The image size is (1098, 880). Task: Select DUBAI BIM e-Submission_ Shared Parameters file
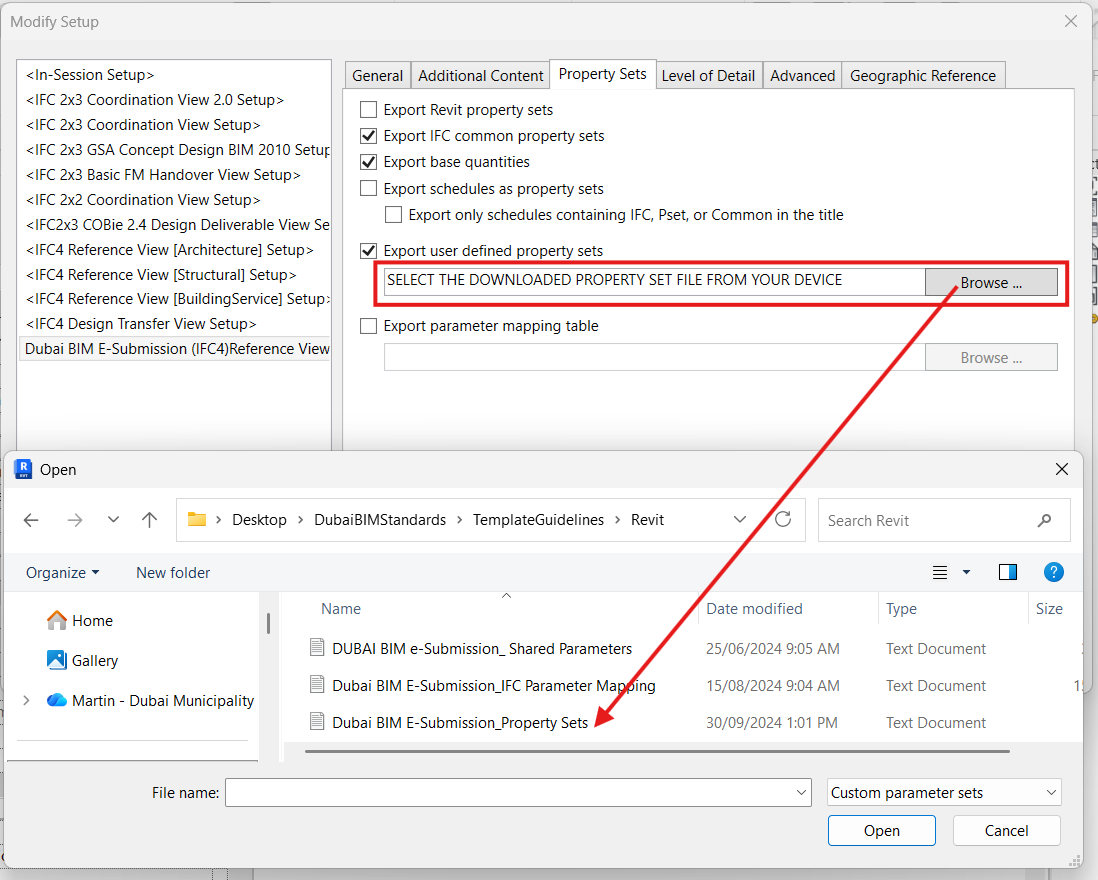(482, 649)
